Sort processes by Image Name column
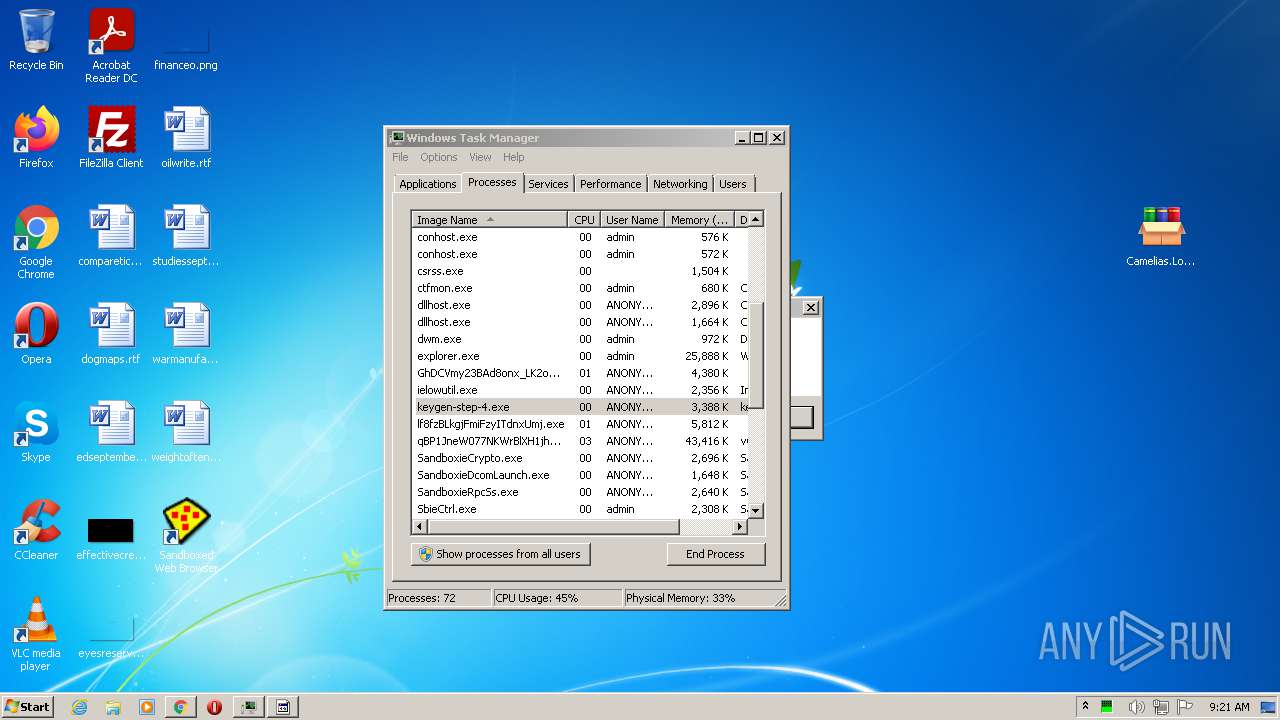The width and height of the screenshot is (1280, 720). point(490,219)
